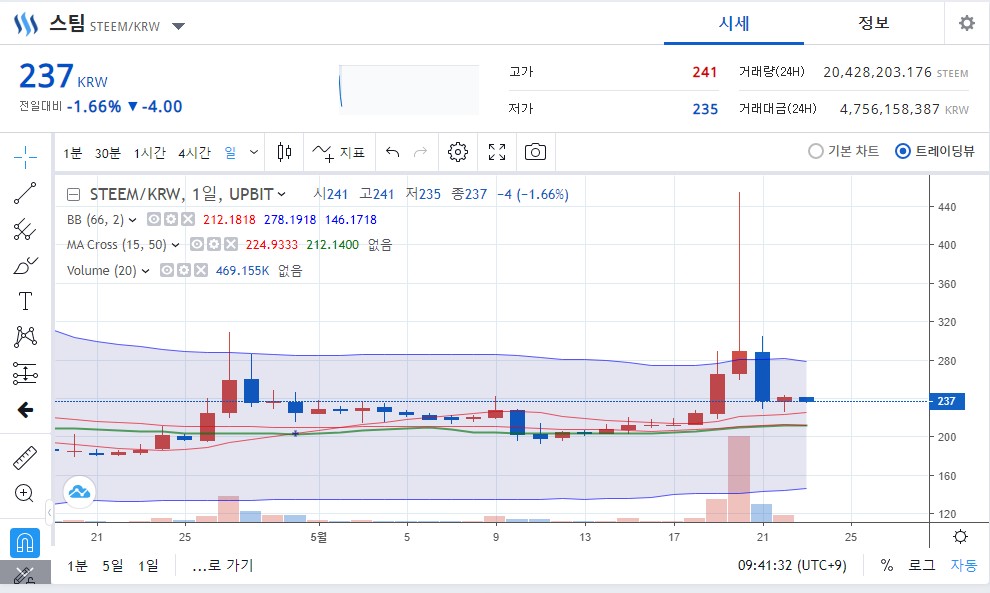Select the Text annotation tool
Screen dimensions: 990x593
(x=25, y=301)
